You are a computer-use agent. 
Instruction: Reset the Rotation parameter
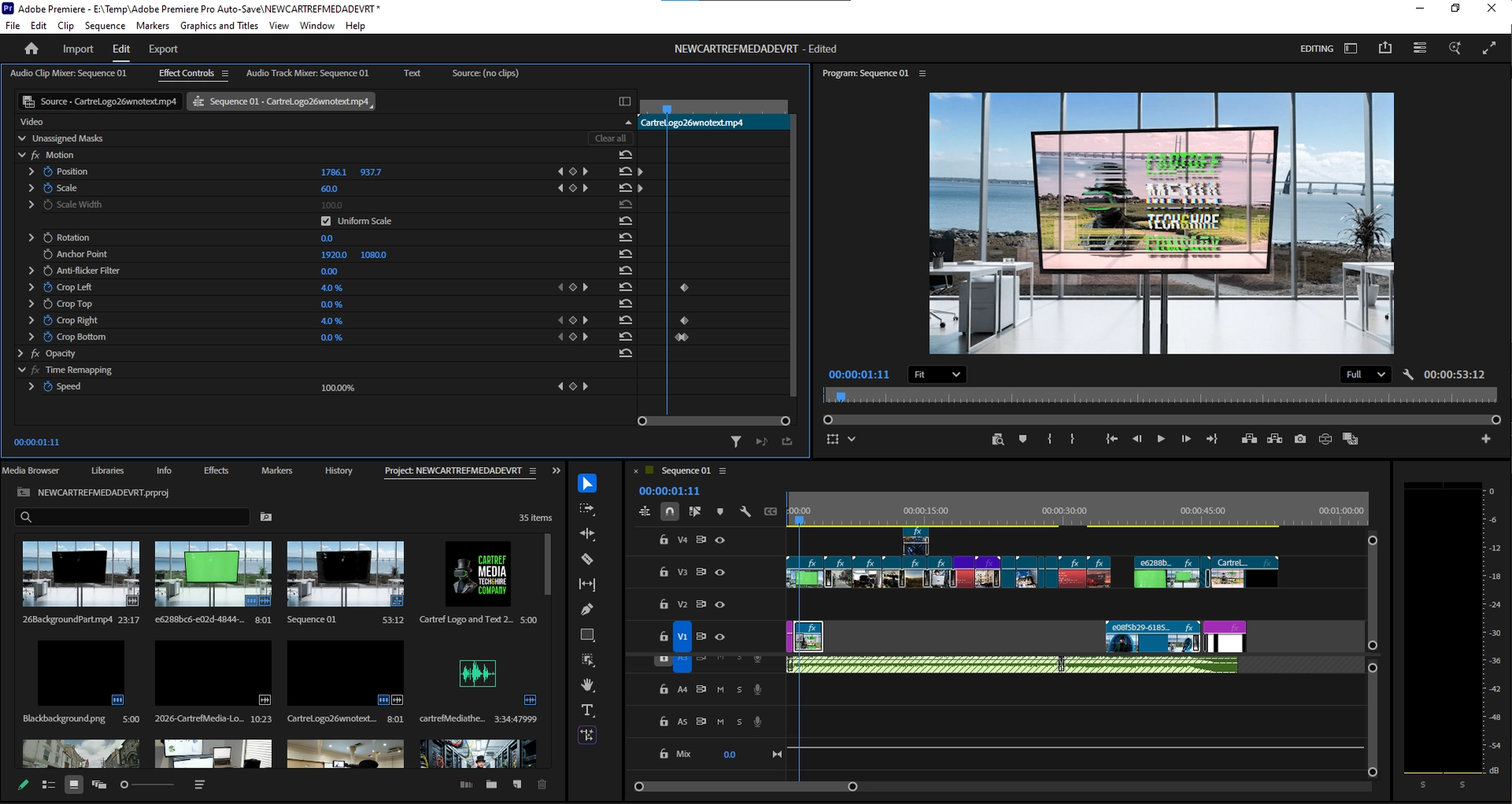click(625, 238)
